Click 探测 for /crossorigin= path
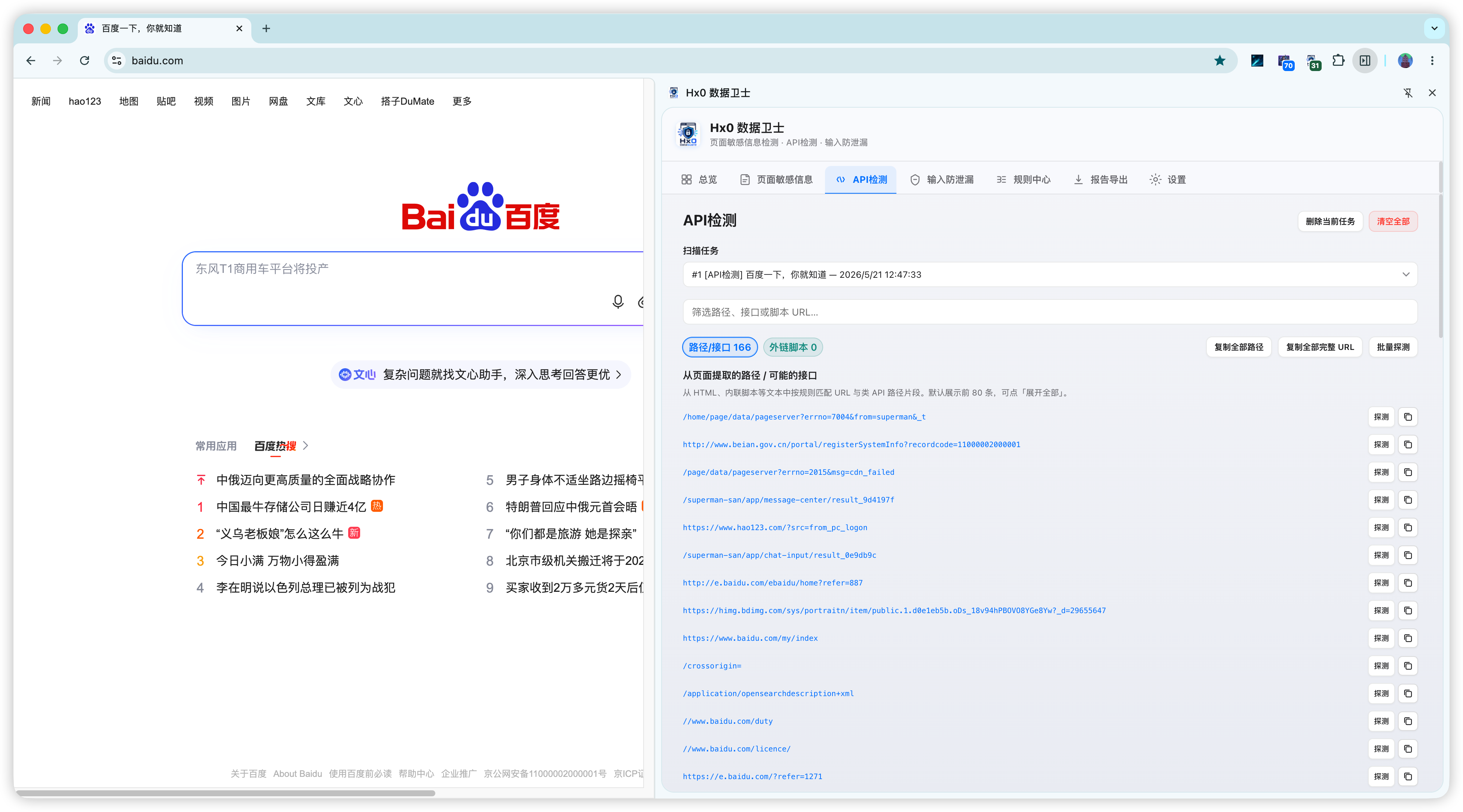This screenshot has width=1463, height=812. (1381, 666)
